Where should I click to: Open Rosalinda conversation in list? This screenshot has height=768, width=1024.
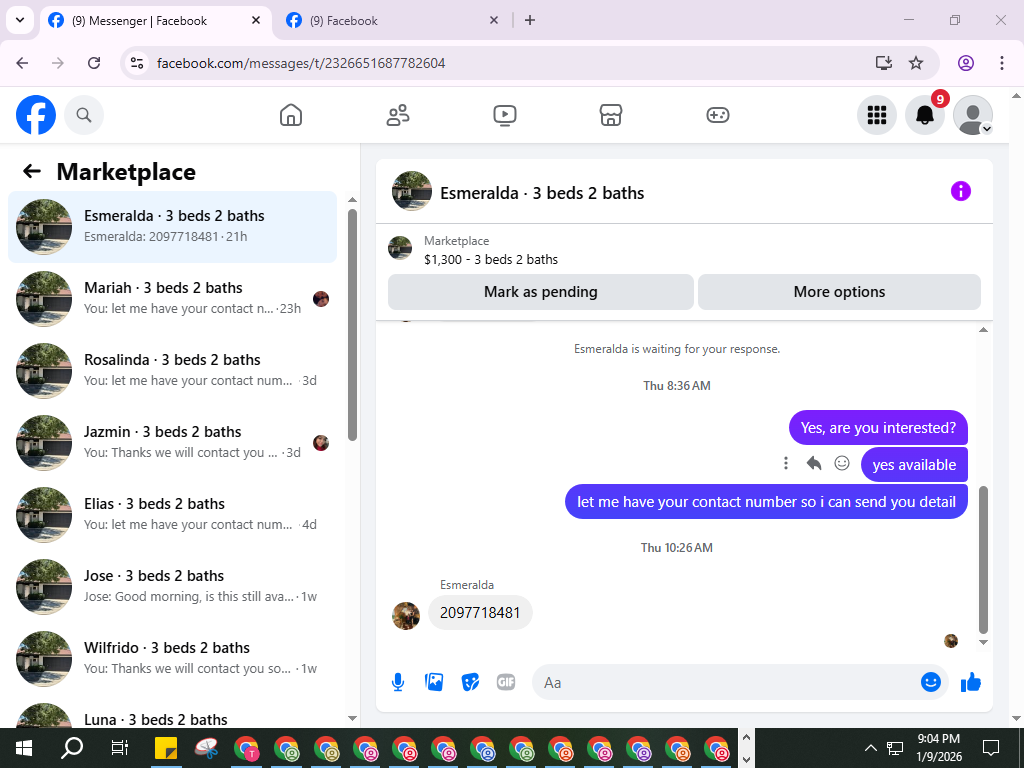[172, 370]
